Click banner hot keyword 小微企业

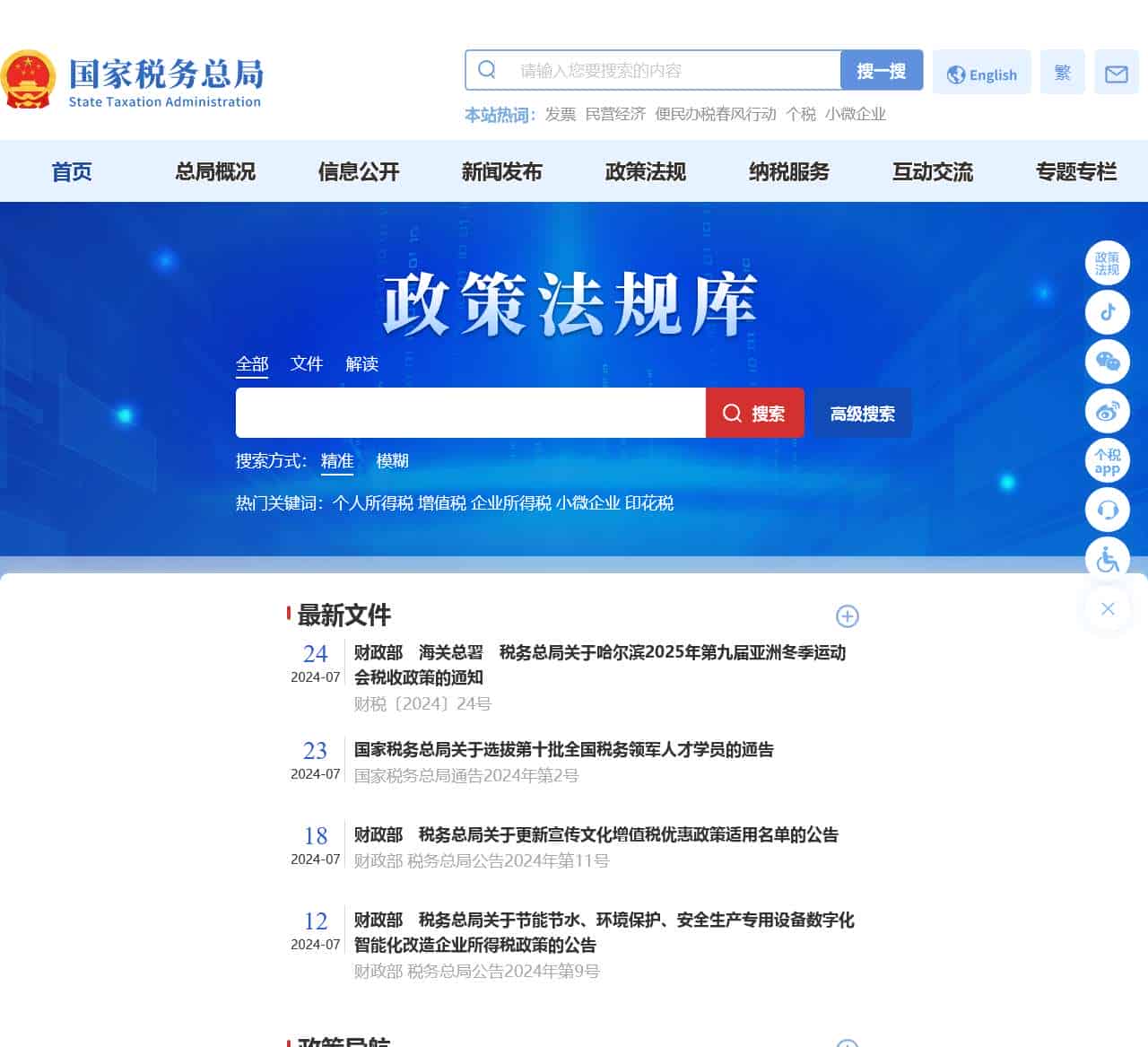pyautogui.click(x=587, y=503)
